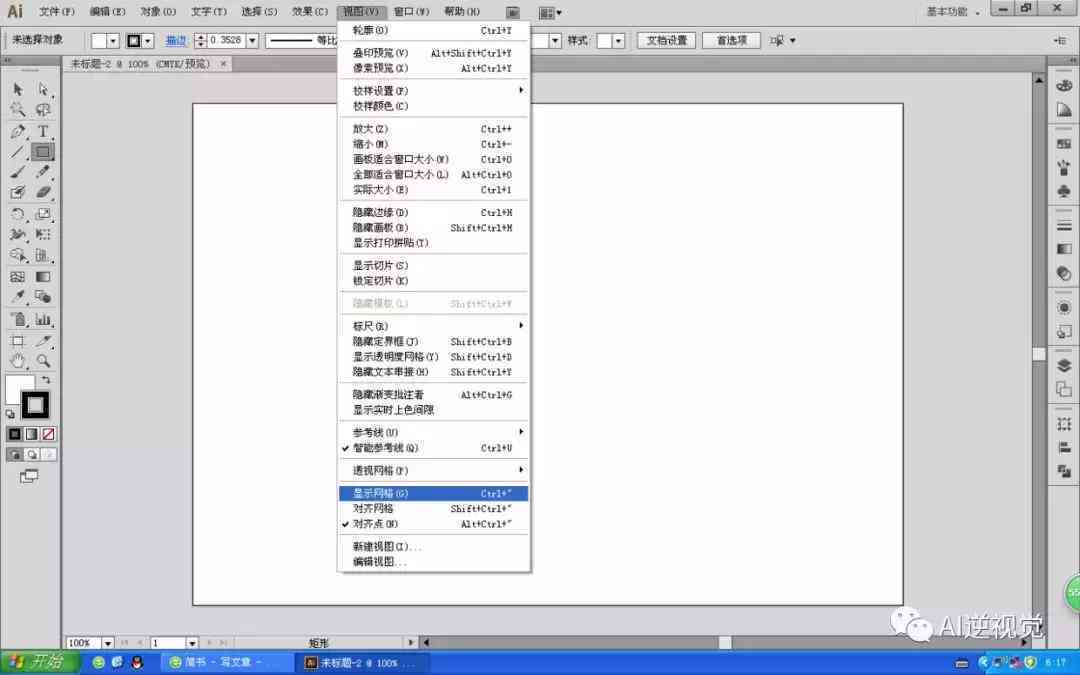Expand the 参考线(U) guides submenu
The image size is (1080, 675).
coord(433,433)
